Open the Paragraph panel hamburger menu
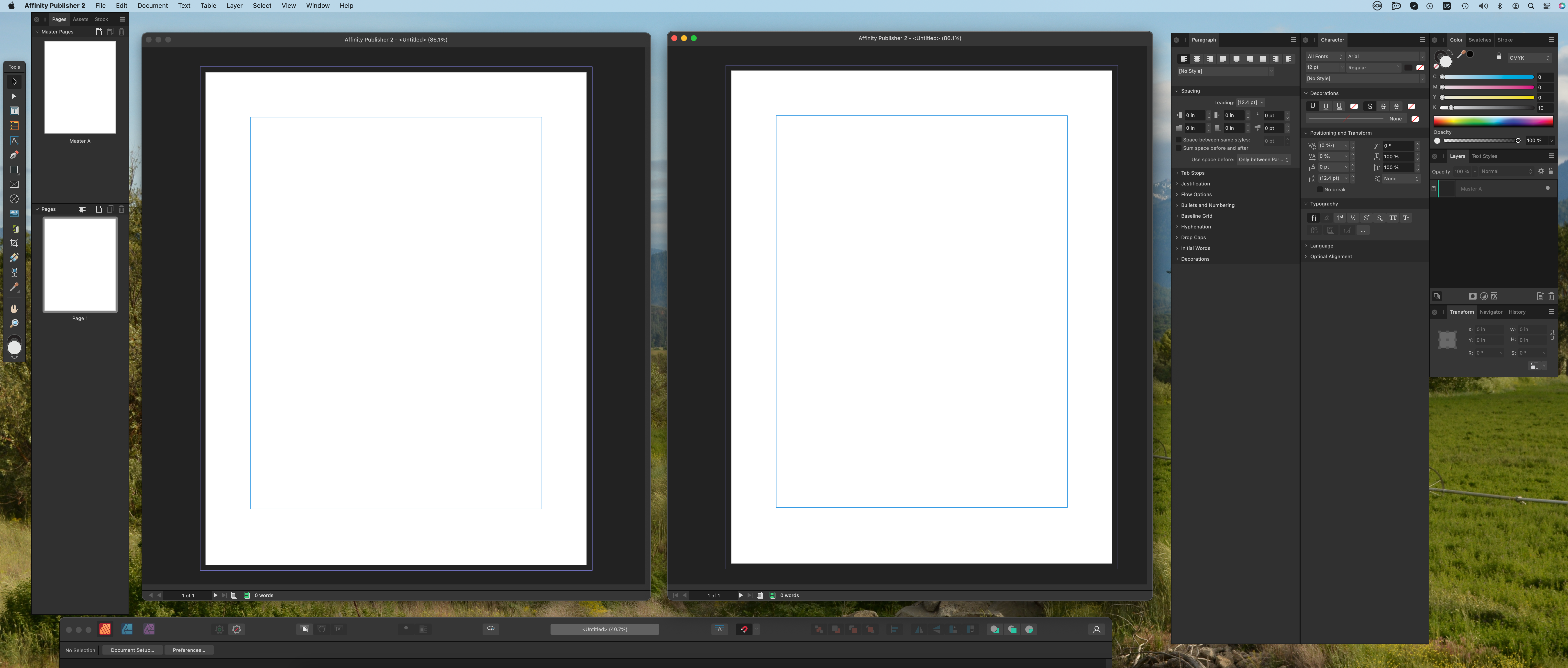The height and width of the screenshot is (668, 1568). pyautogui.click(x=1293, y=40)
